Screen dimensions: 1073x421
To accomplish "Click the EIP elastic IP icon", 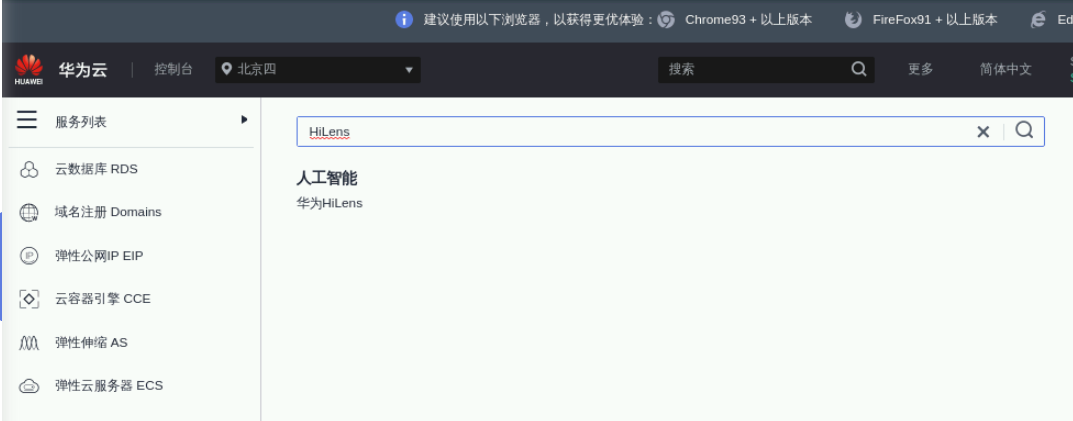I will (x=29, y=256).
